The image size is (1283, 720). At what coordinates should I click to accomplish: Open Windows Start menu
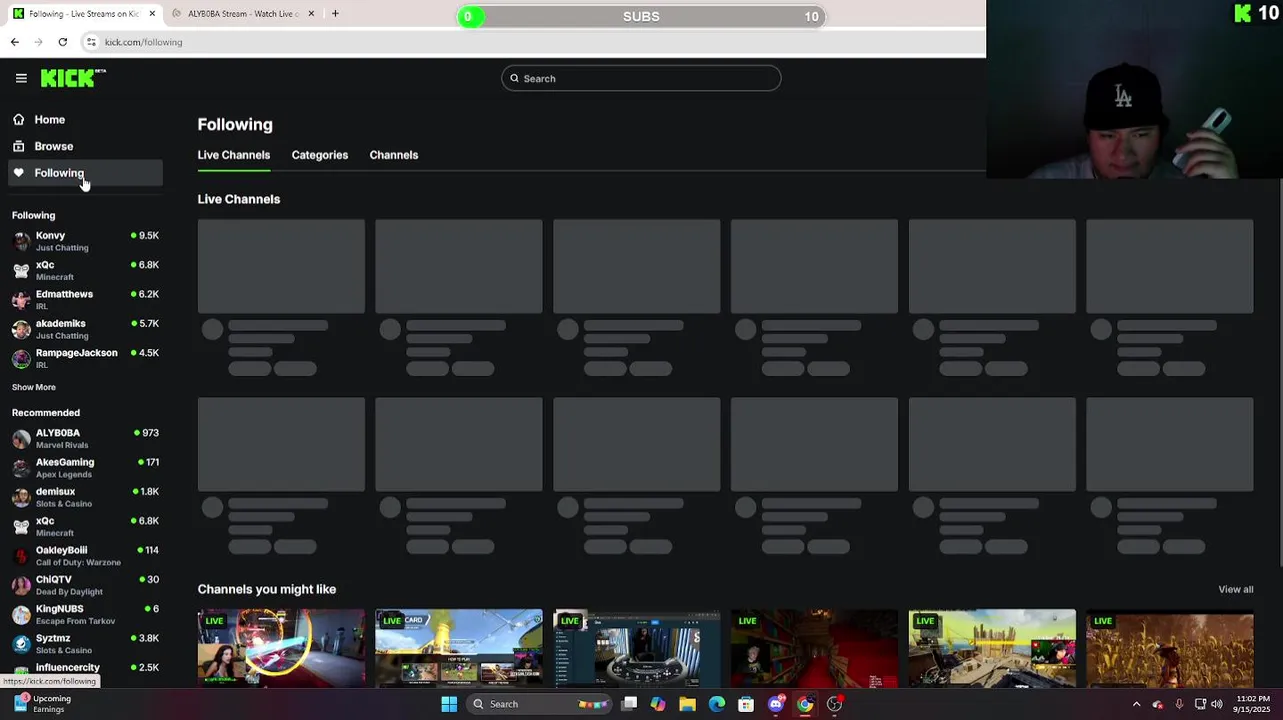coord(449,704)
